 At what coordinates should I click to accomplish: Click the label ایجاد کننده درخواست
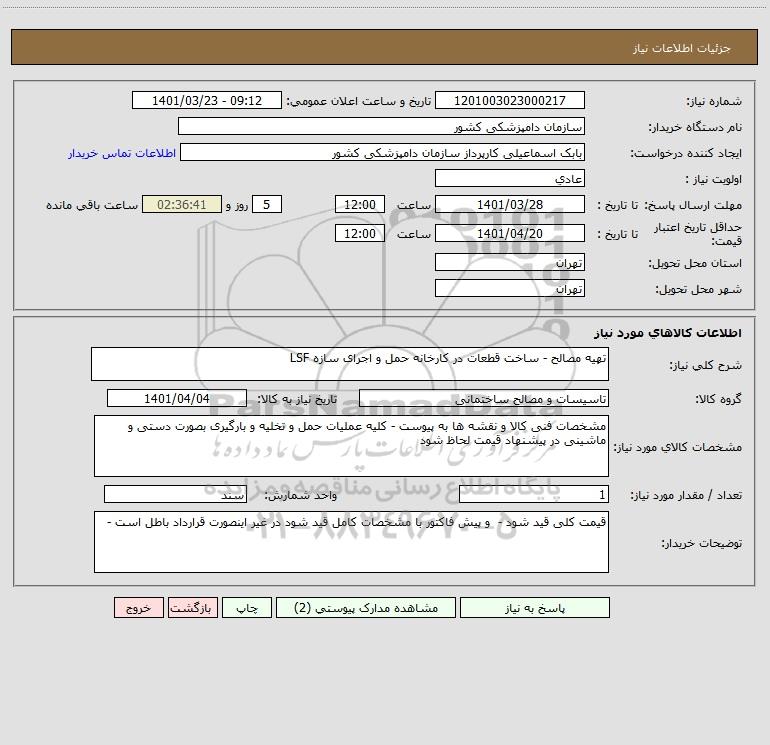[686, 154]
